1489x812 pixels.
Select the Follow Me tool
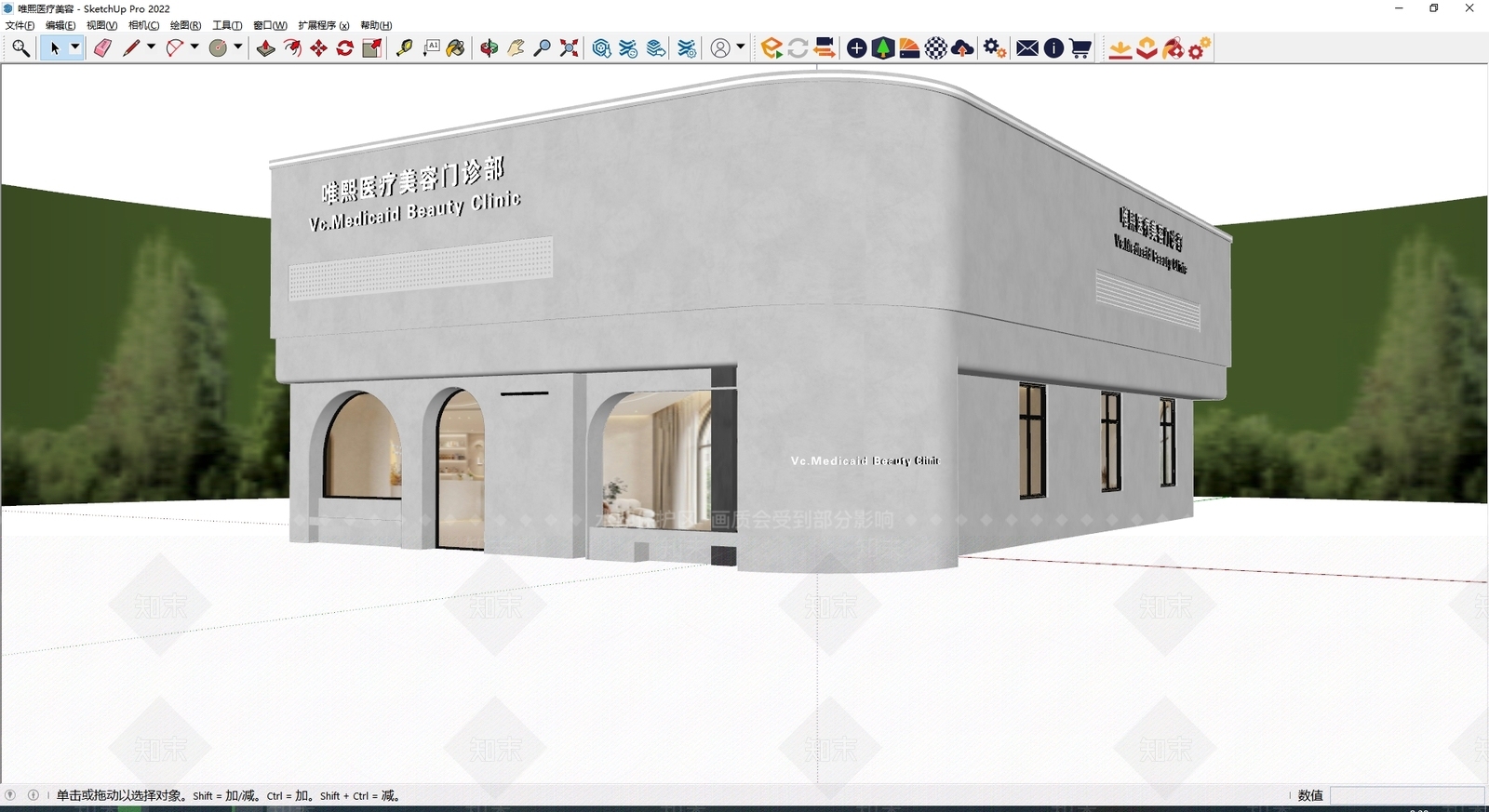292,48
